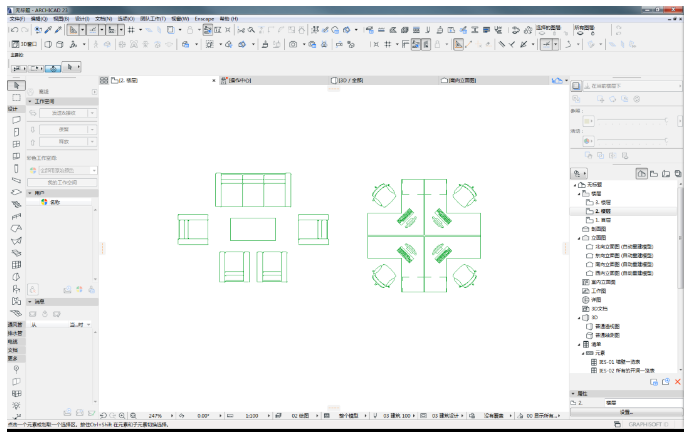Toggle the guide lines button in toolbar
This screenshot has width=692, height=439.
[x=73, y=30]
